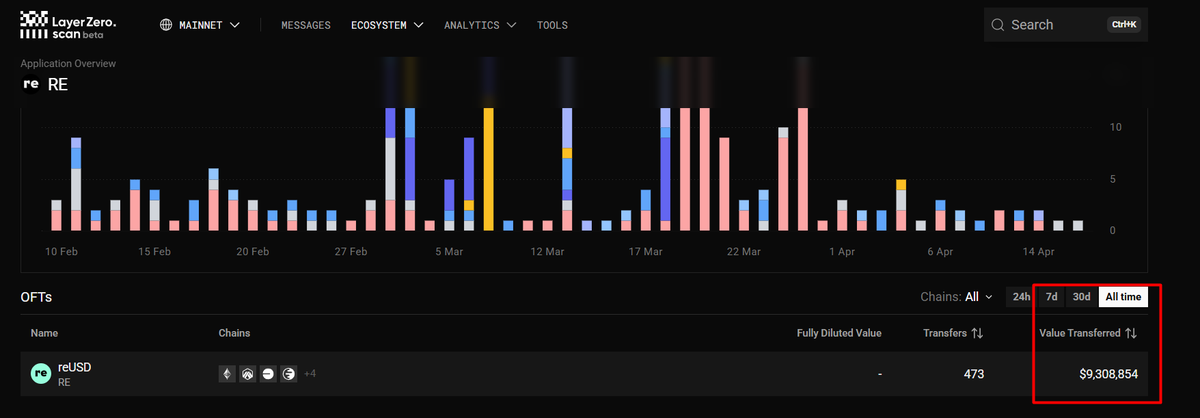Select the fourth chain icon before +4

click(289, 374)
